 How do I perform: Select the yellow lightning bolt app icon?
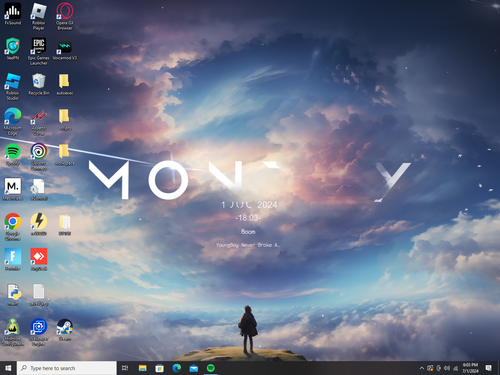click(39, 224)
